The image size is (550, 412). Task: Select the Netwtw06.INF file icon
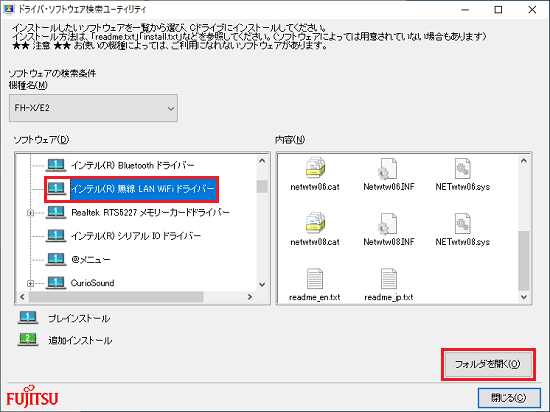(388, 168)
